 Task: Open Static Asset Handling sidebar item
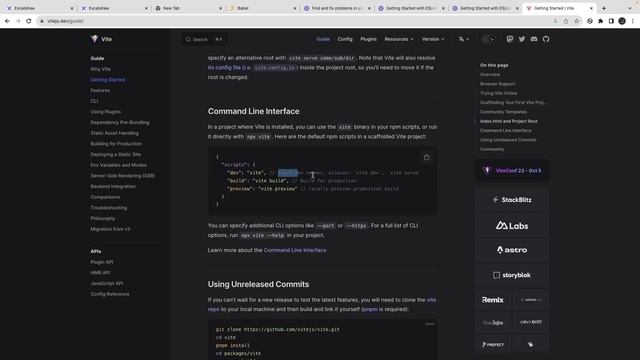pos(114,133)
